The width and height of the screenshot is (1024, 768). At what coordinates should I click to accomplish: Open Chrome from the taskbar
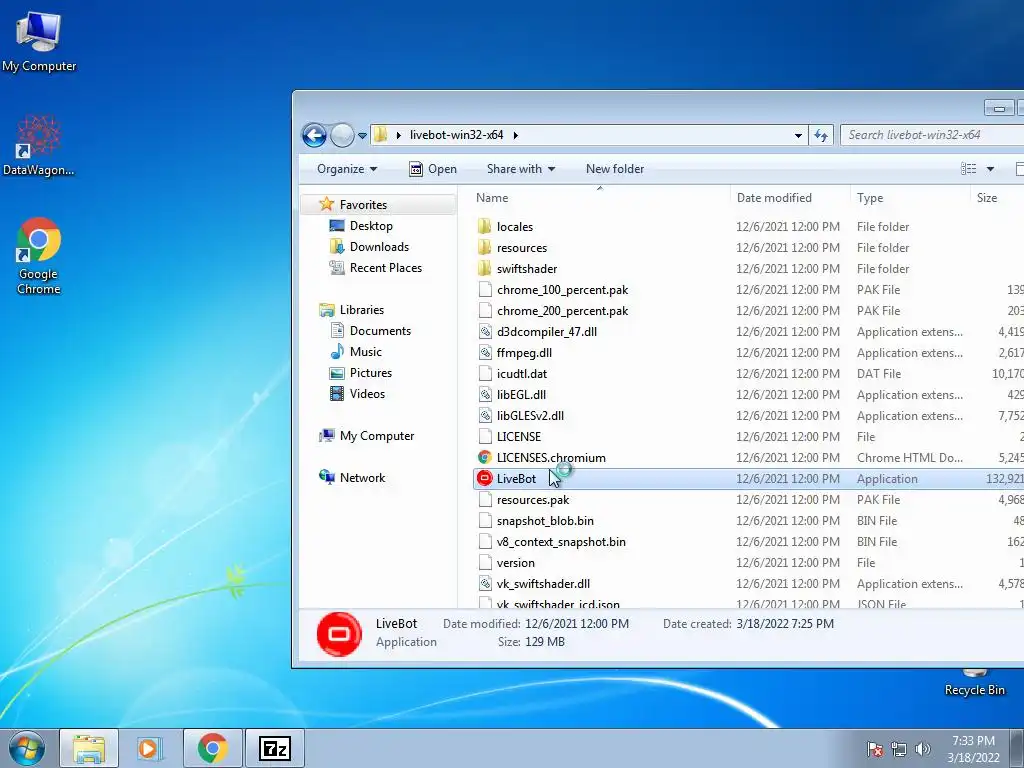pyautogui.click(x=212, y=748)
